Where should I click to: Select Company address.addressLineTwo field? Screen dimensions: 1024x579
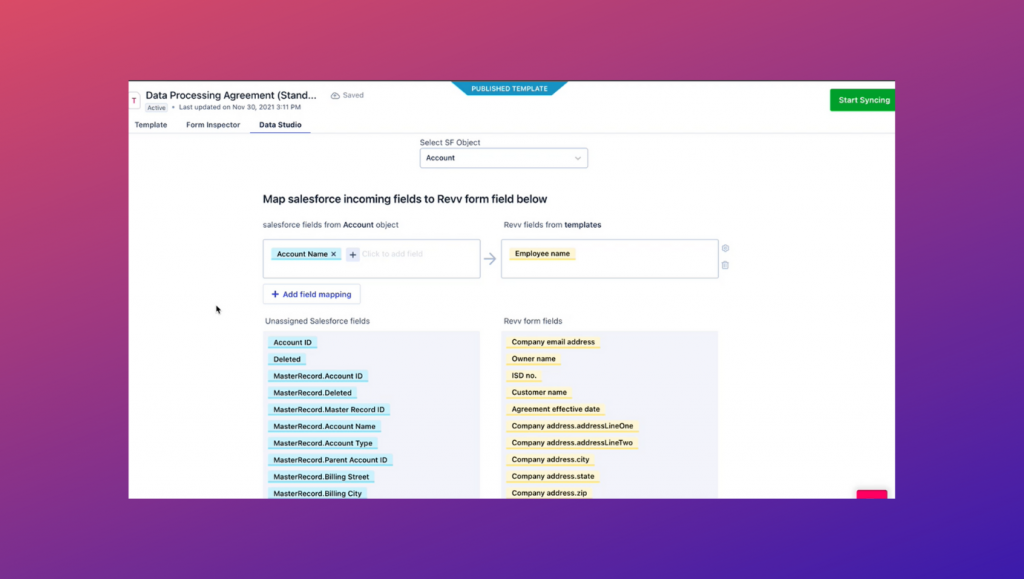(572, 443)
